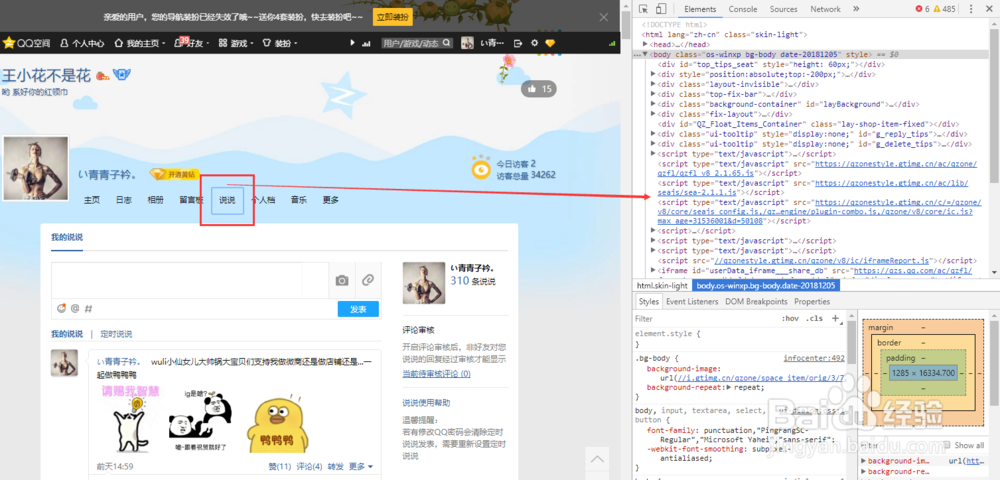Viewport: 1000px width, 480px height.
Task: Click the 开通黄钻 badge button
Action: coord(174,174)
